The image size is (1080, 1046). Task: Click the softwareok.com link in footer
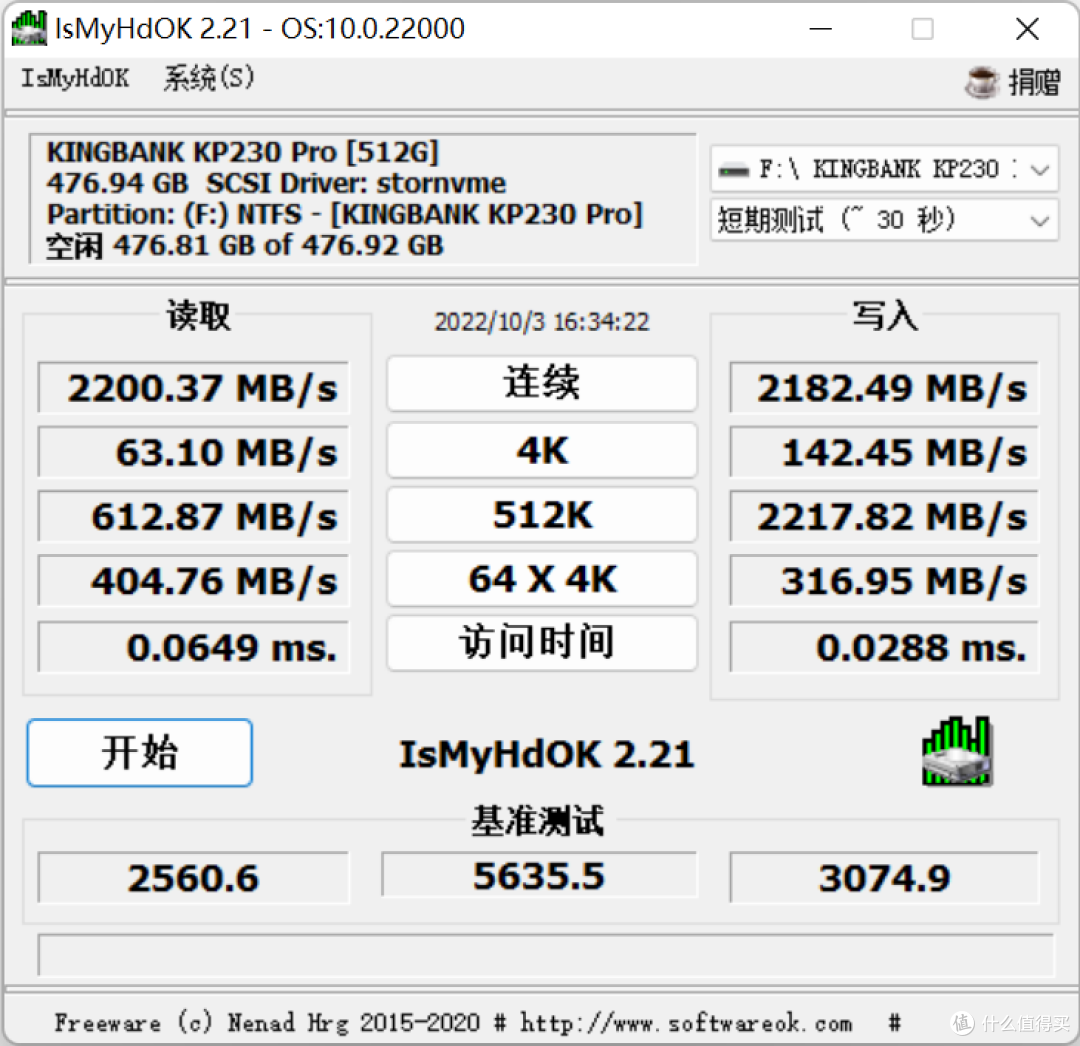click(686, 1023)
